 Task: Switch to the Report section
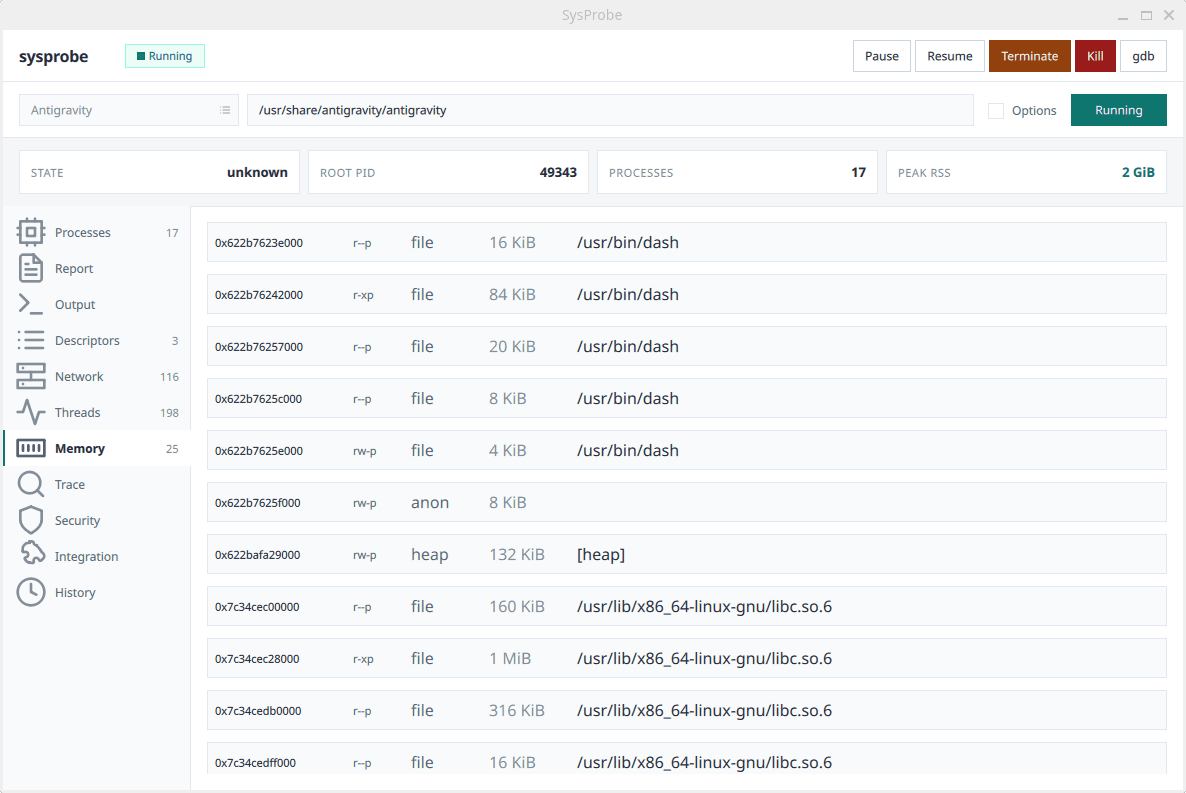pyautogui.click(x=74, y=269)
